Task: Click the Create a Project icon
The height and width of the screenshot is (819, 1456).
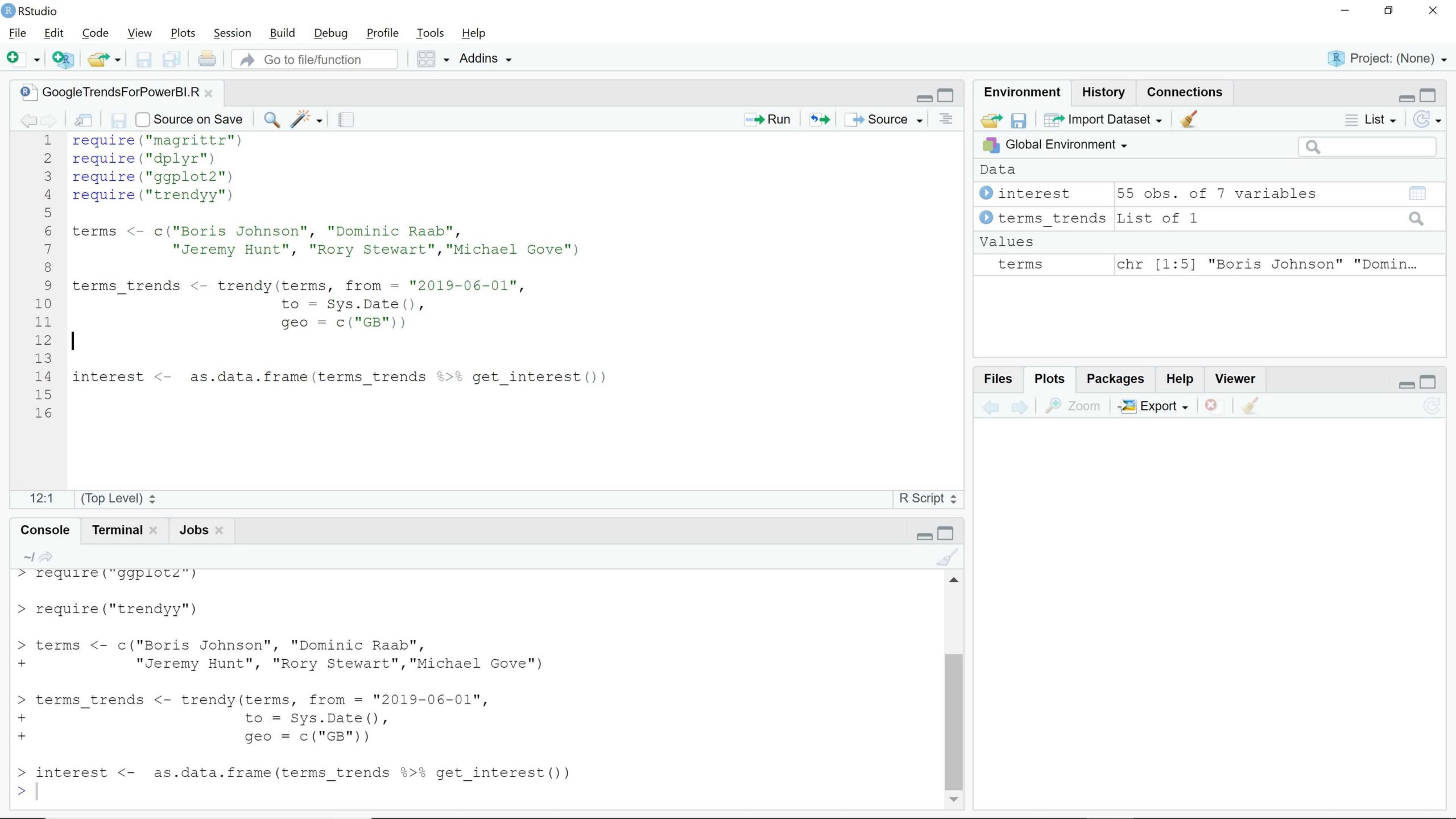Action: [x=62, y=59]
